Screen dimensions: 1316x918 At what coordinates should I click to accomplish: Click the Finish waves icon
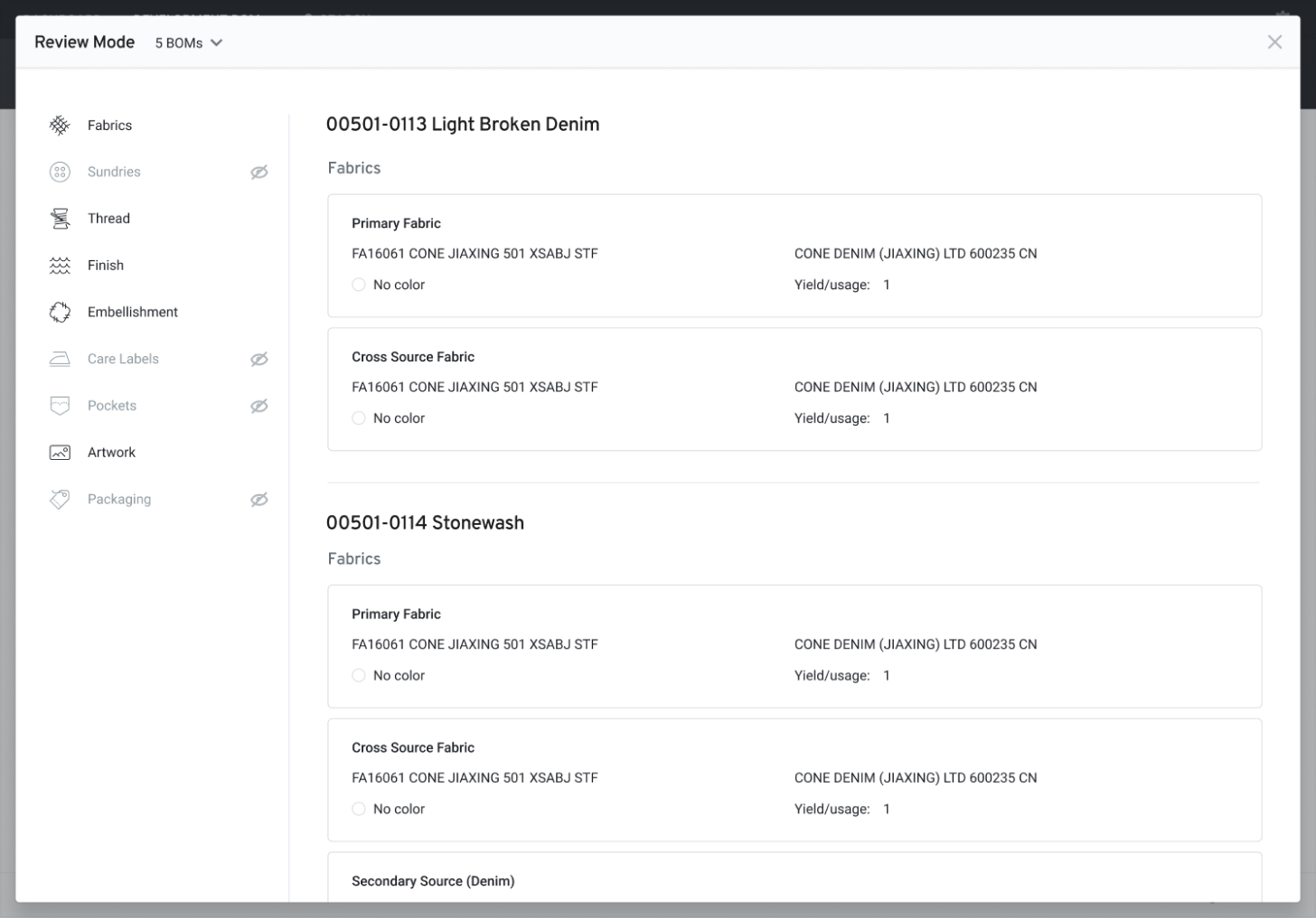60,266
